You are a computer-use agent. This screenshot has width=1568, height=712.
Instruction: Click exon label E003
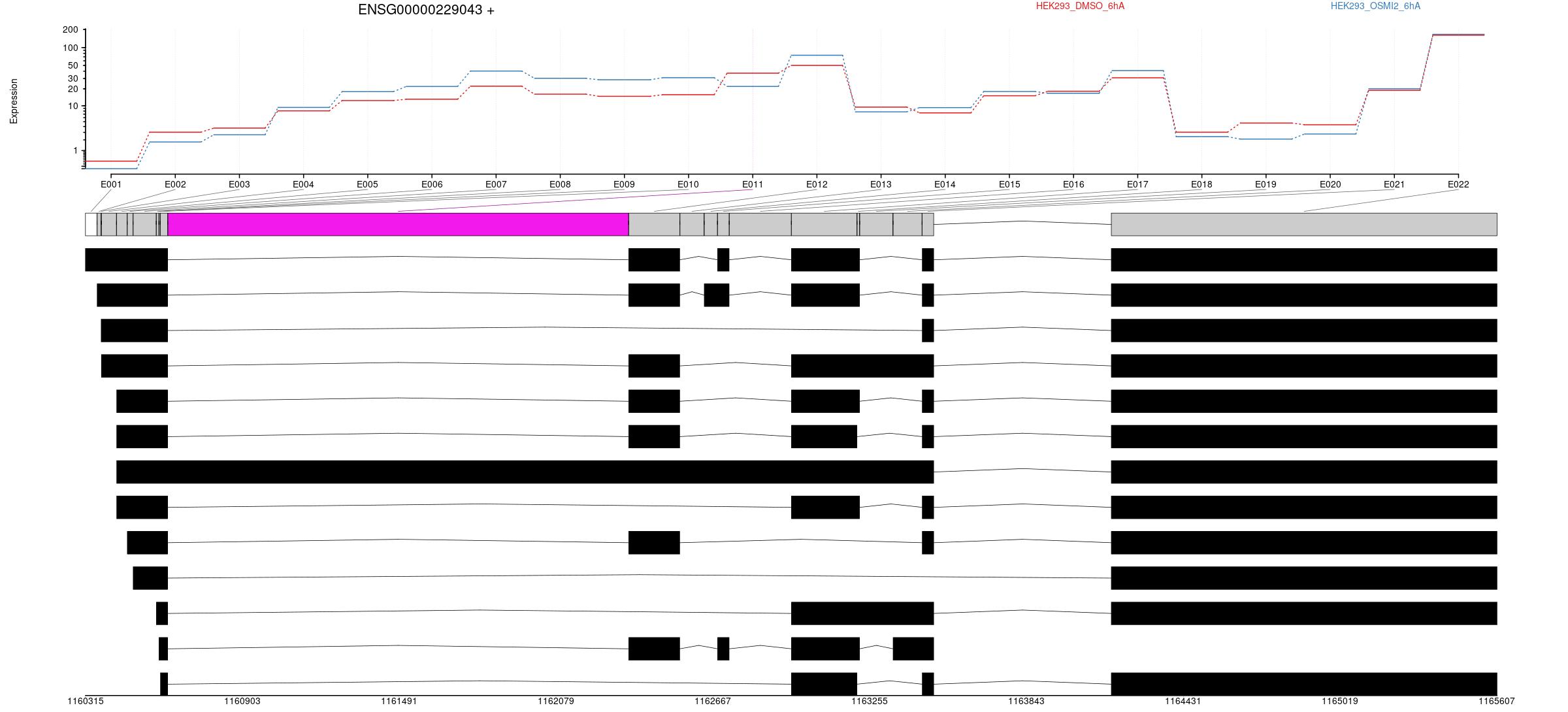[239, 184]
